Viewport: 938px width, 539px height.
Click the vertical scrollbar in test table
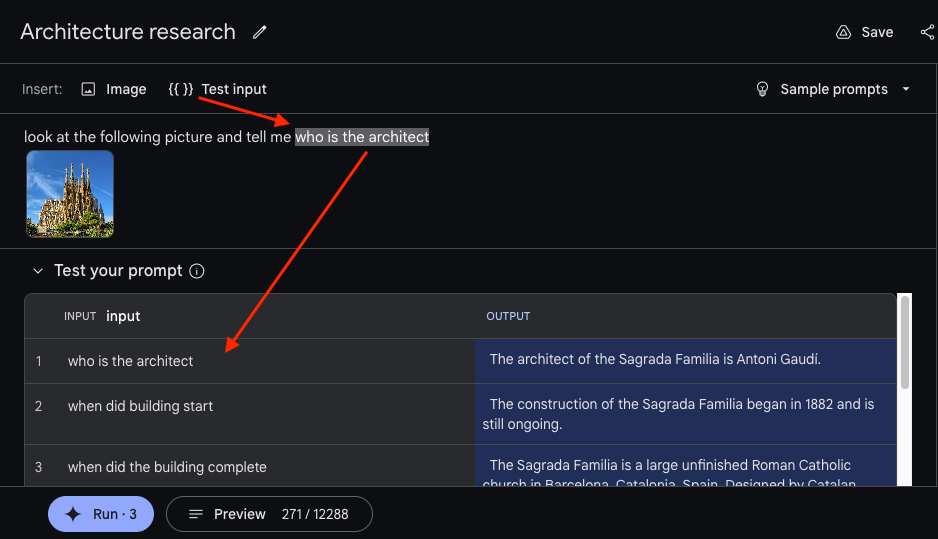click(905, 342)
